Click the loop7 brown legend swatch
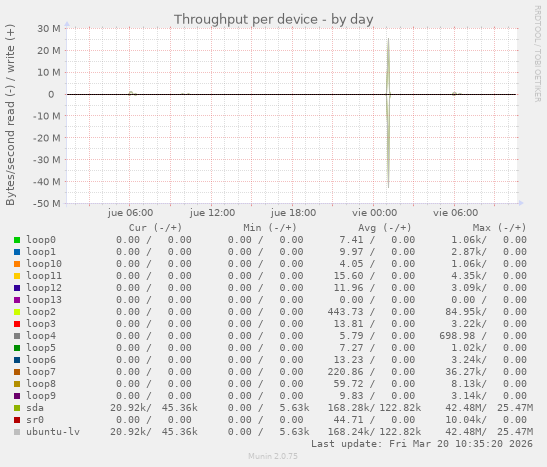 pyautogui.click(x=17, y=372)
